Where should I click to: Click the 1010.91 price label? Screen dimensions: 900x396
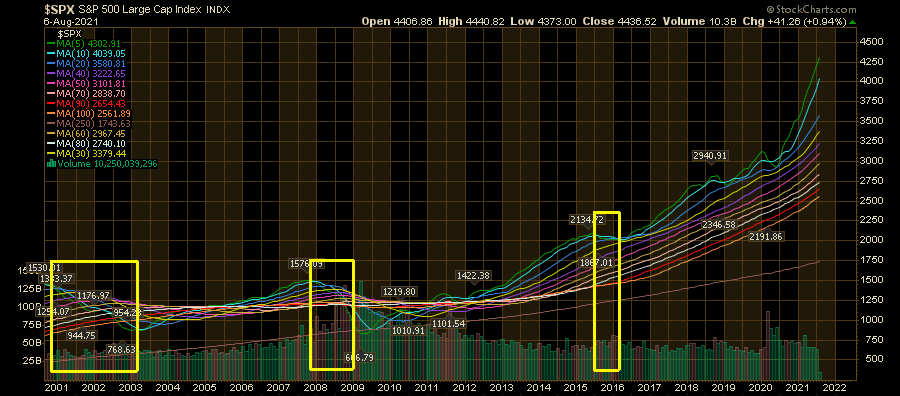click(408, 331)
